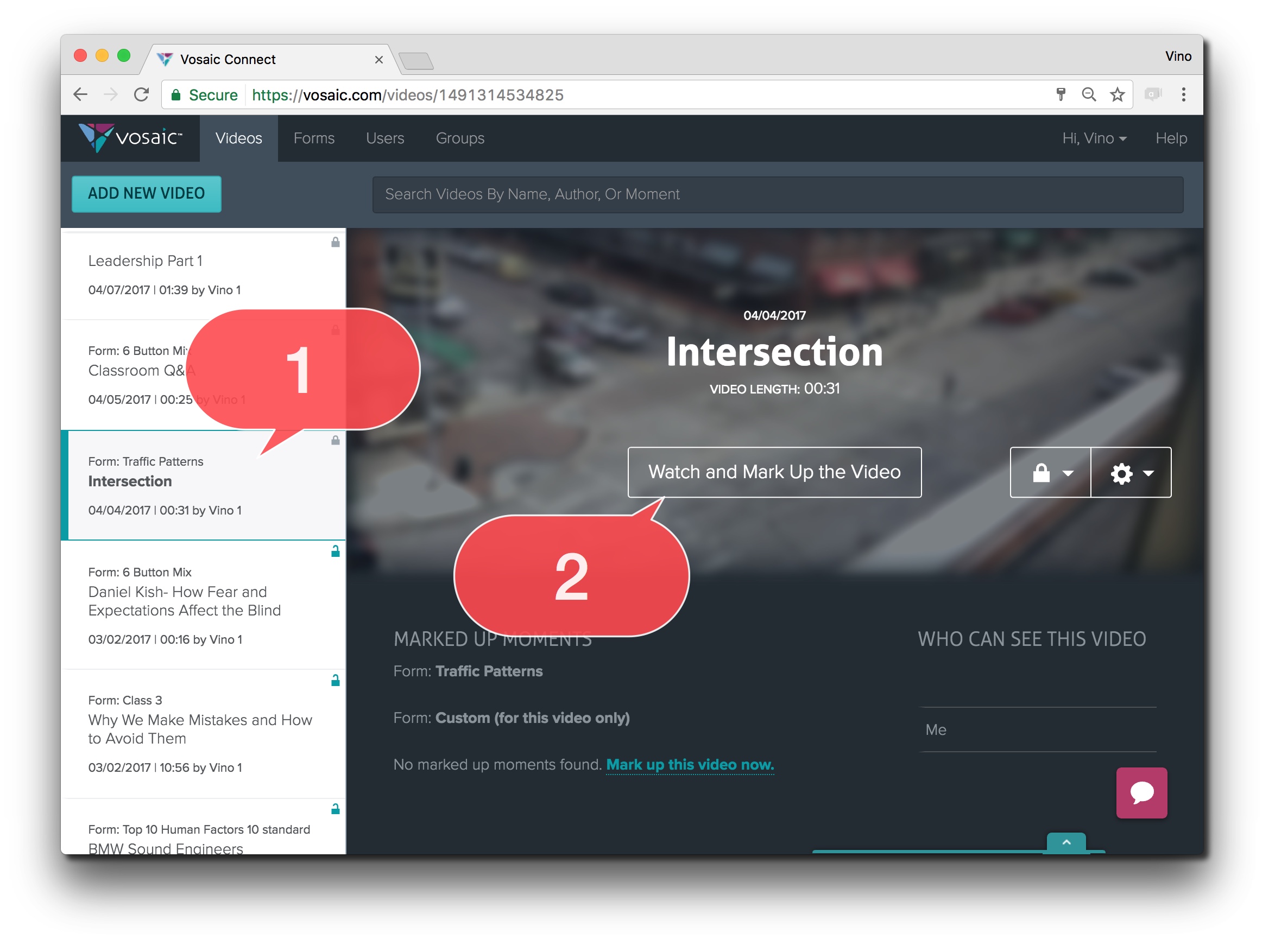1275x952 pixels.
Task: Reload the page
Action: [x=141, y=94]
